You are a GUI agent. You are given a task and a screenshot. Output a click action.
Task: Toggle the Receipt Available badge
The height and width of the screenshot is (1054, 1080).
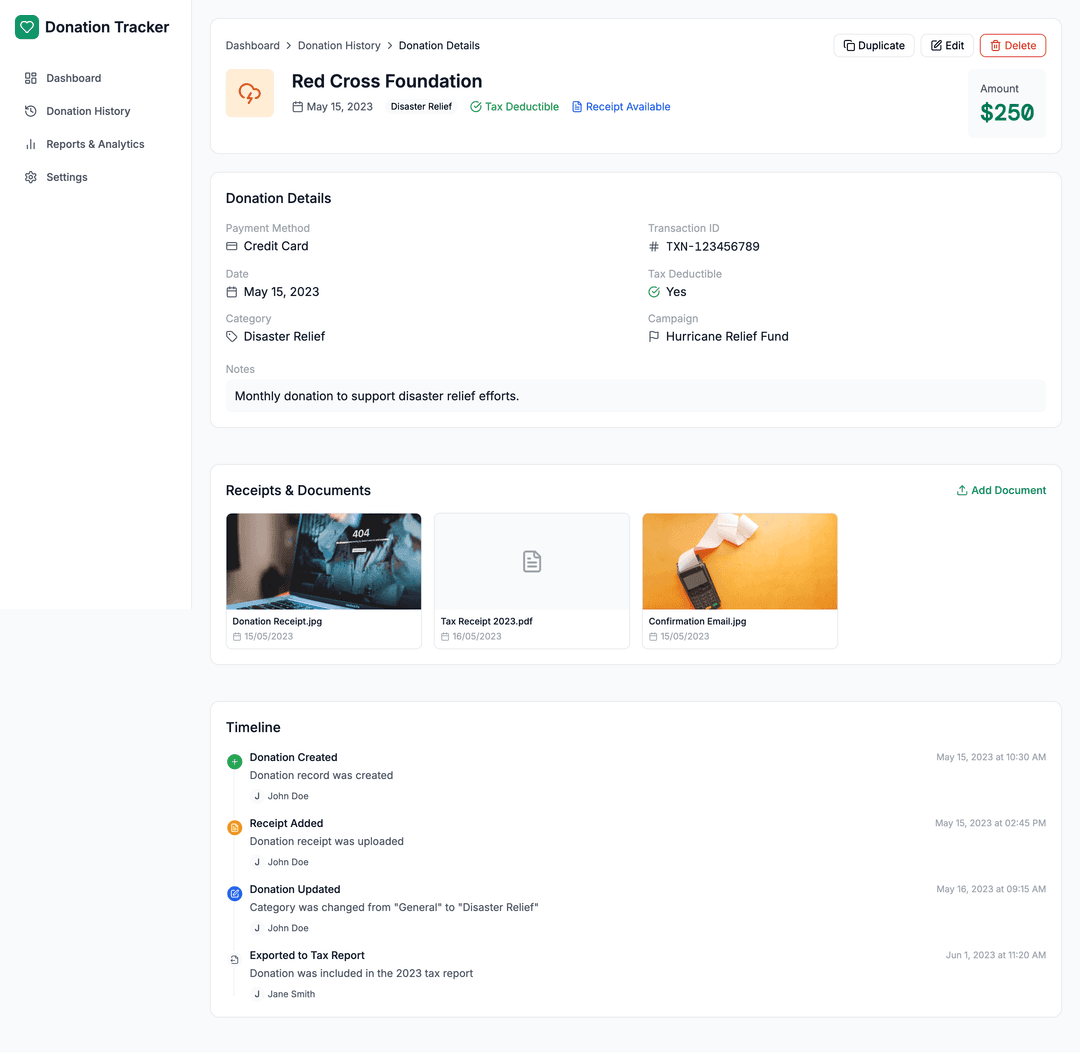[x=620, y=106]
